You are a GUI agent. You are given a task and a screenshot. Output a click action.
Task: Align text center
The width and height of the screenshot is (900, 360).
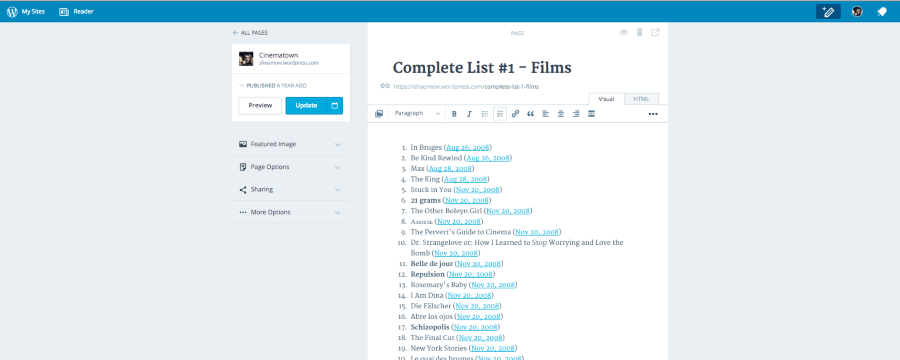pos(561,114)
